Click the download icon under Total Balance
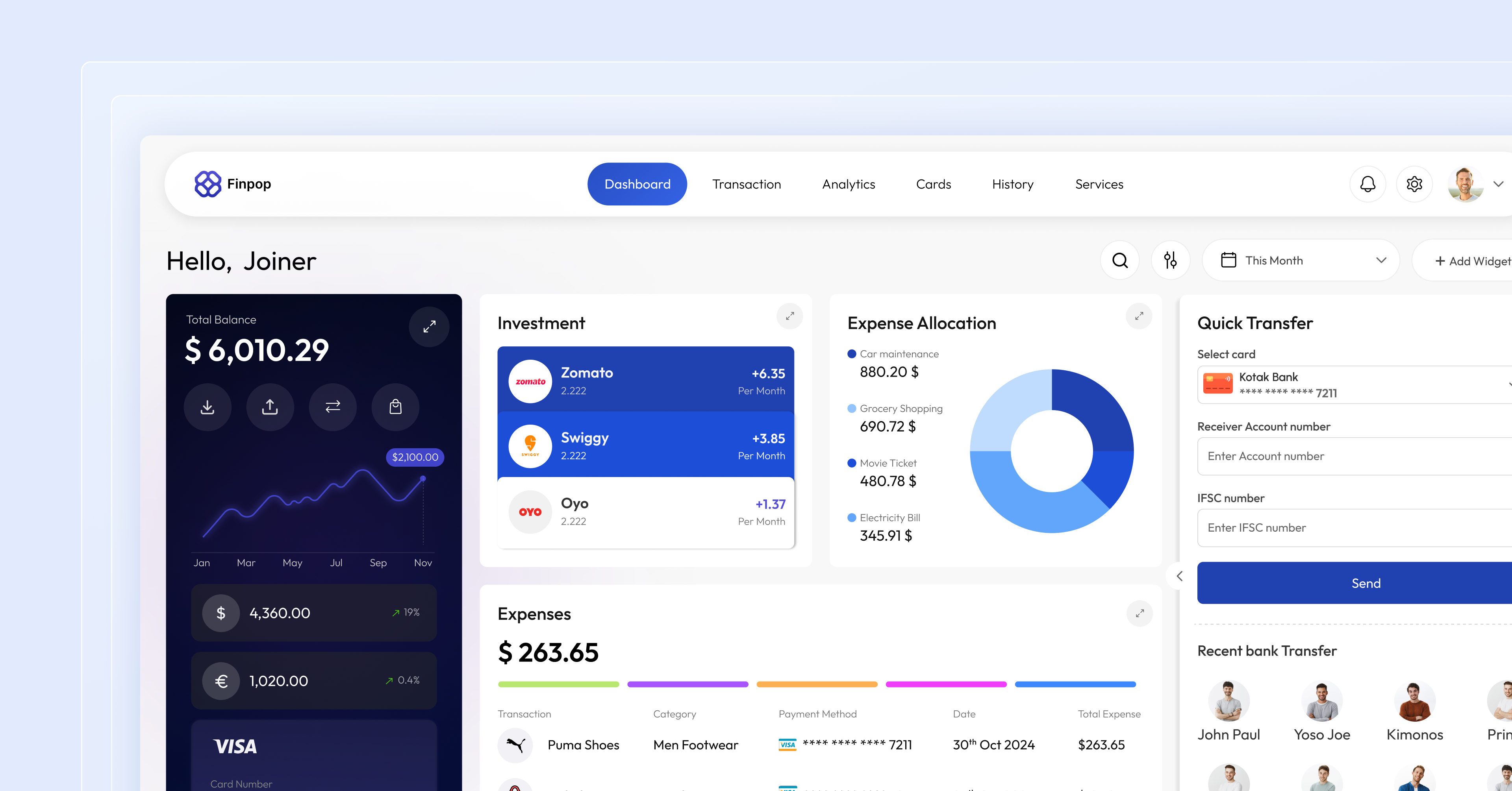Screen dimensions: 1512x791 pos(207,407)
